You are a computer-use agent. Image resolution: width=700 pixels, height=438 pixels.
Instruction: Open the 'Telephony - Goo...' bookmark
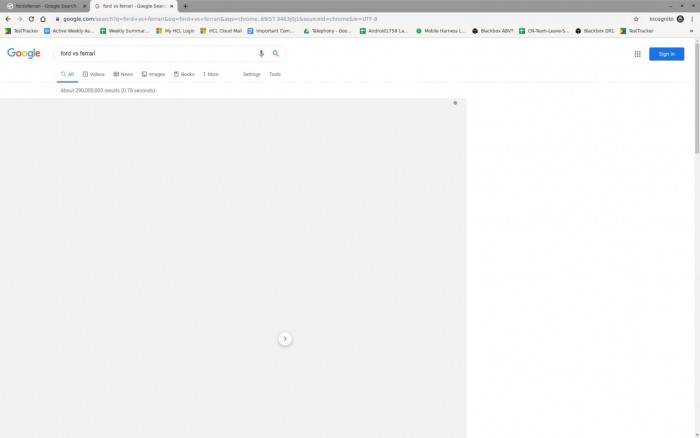coord(327,31)
